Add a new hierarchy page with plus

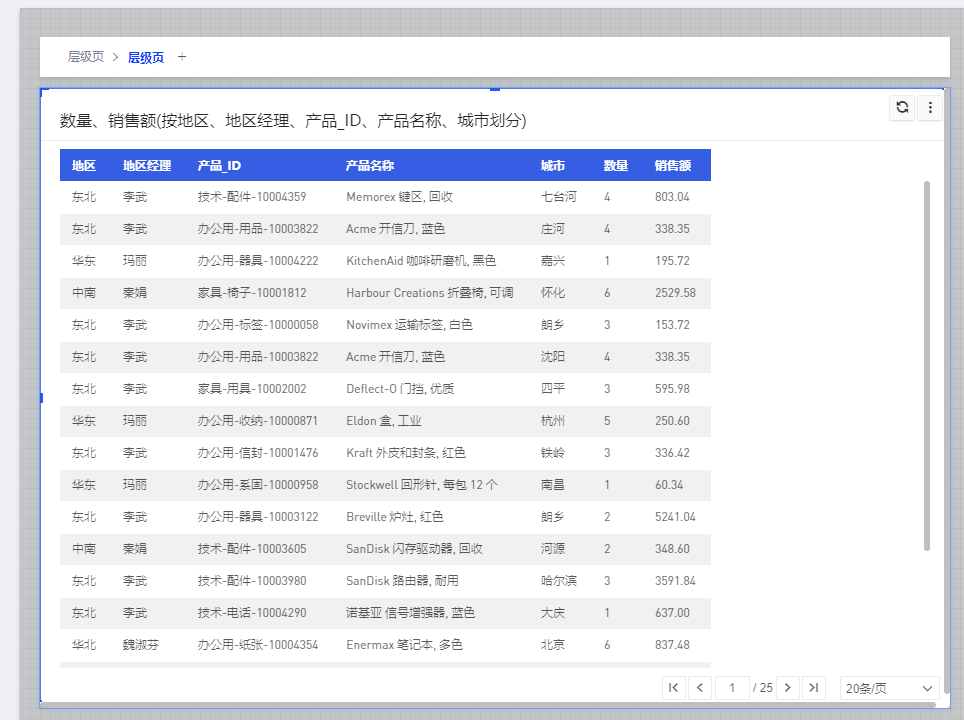[x=182, y=57]
